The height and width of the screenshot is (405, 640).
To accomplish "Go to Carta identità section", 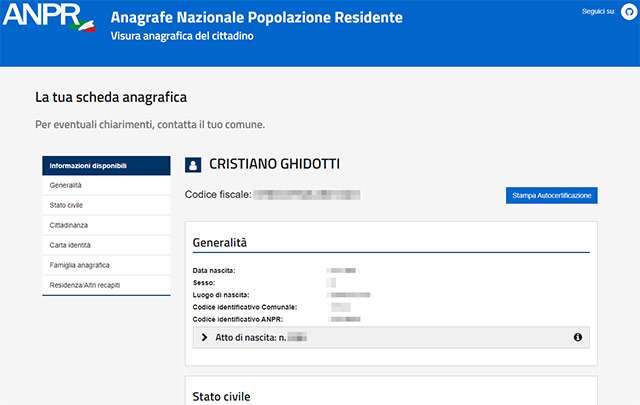I will click(x=106, y=245).
